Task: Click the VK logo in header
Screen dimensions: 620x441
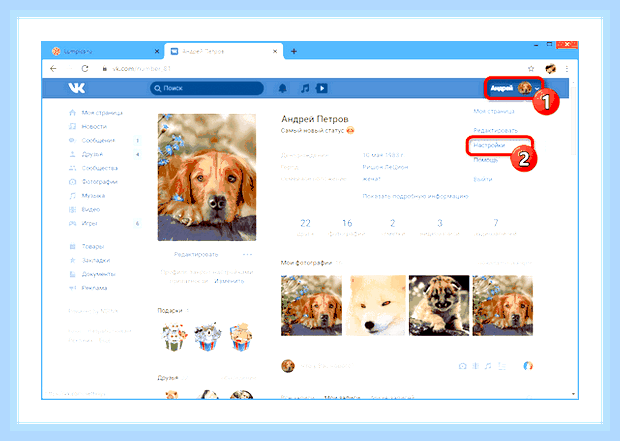Action: point(76,88)
